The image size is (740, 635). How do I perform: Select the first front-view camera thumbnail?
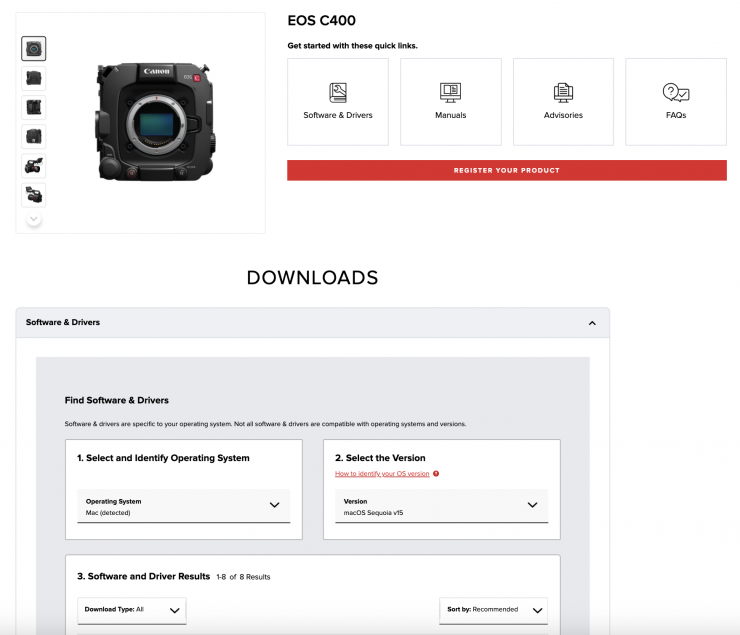click(x=34, y=48)
